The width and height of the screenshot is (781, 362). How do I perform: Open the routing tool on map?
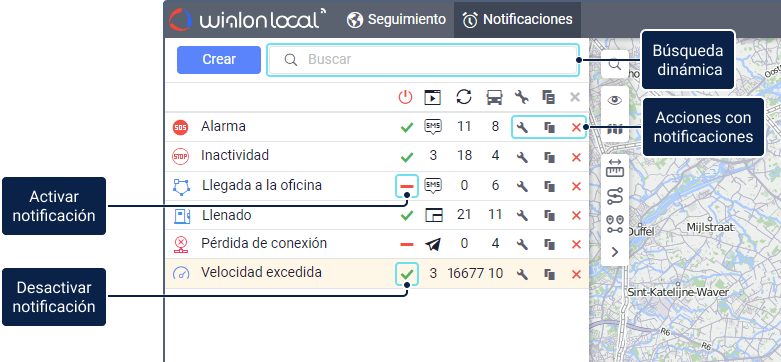click(x=615, y=196)
